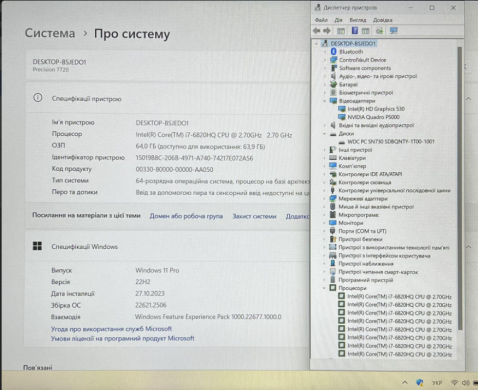
Task: Open the Wi-Fi network icon in the taskbar
Action: (454, 383)
